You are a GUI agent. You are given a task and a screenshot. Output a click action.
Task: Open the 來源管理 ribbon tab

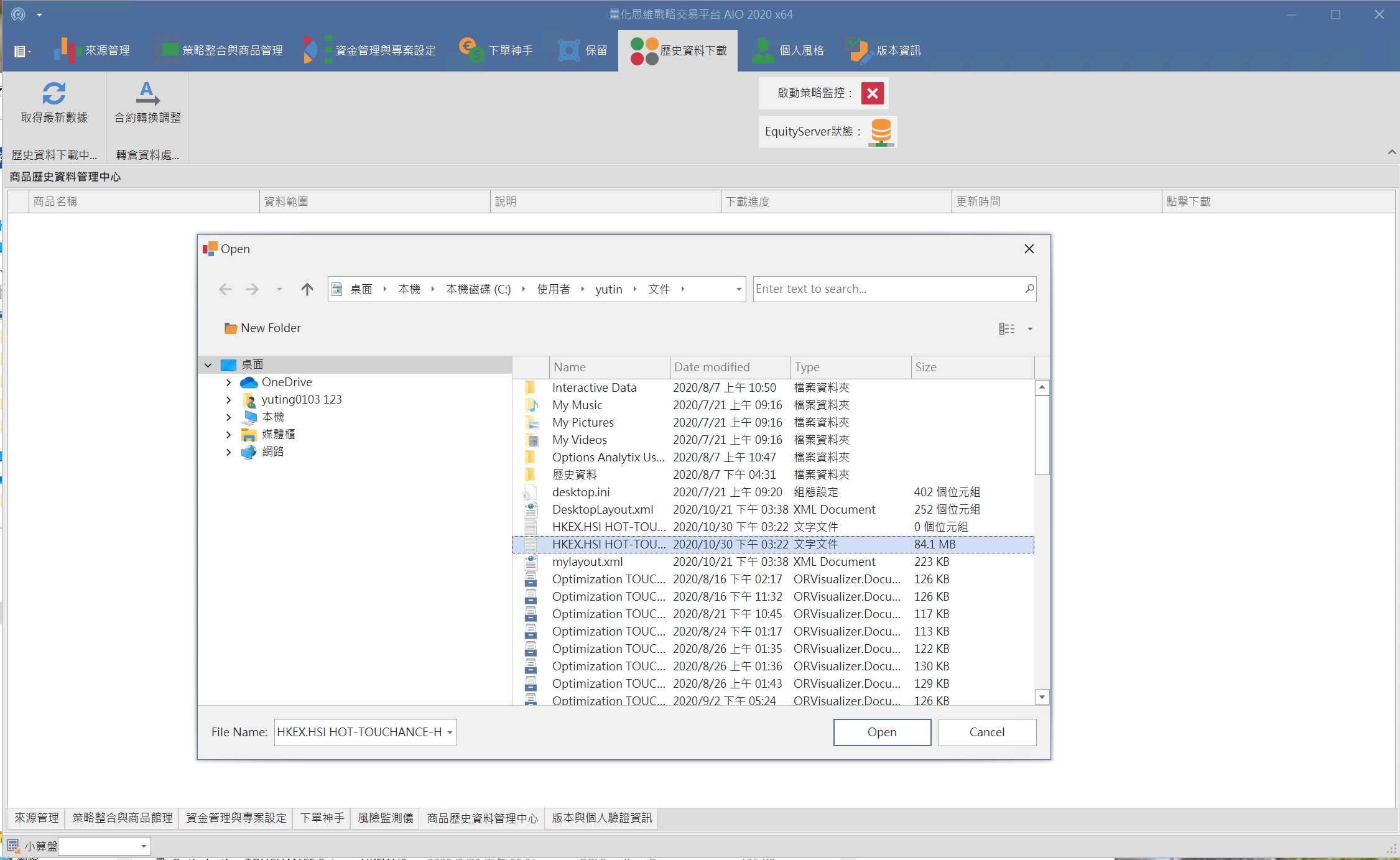[92, 50]
